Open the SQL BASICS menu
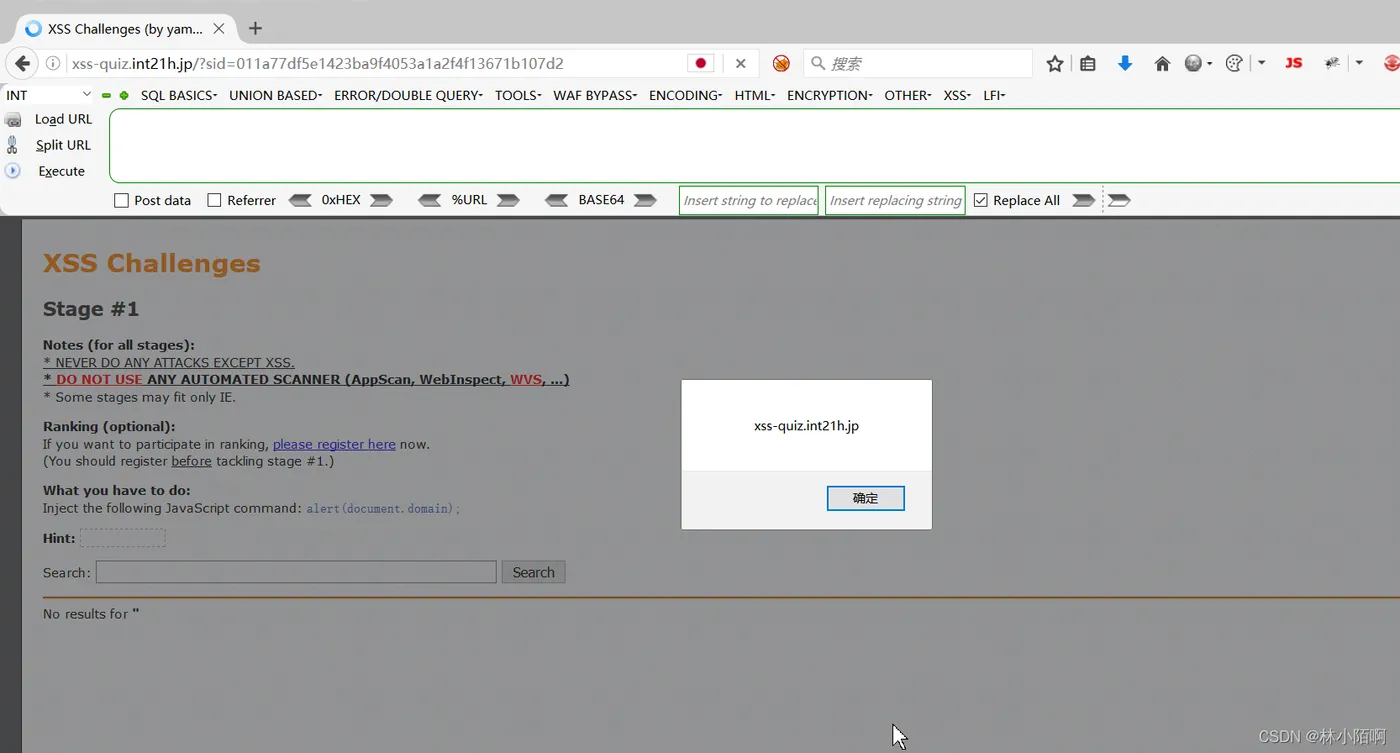Image resolution: width=1400 pixels, height=753 pixels. click(x=179, y=95)
